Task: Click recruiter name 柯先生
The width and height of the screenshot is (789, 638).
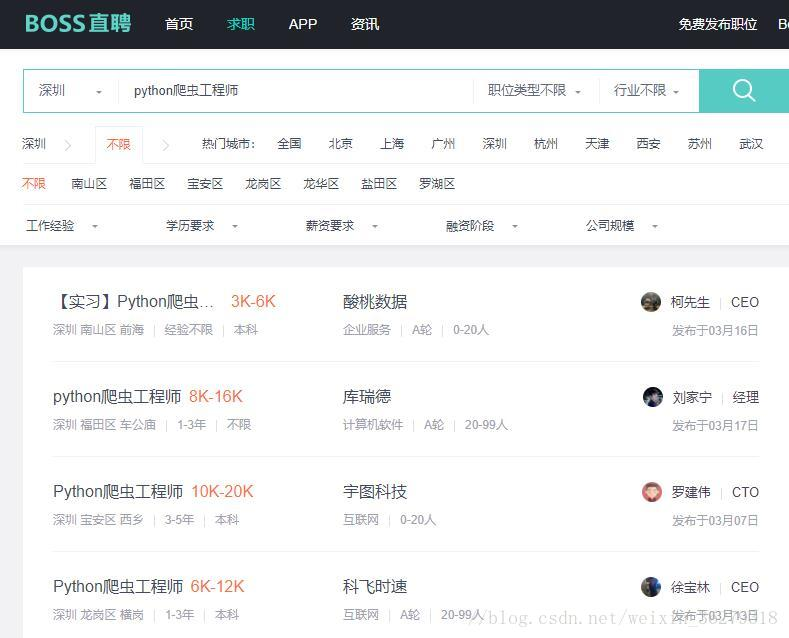Action: click(x=690, y=302)
